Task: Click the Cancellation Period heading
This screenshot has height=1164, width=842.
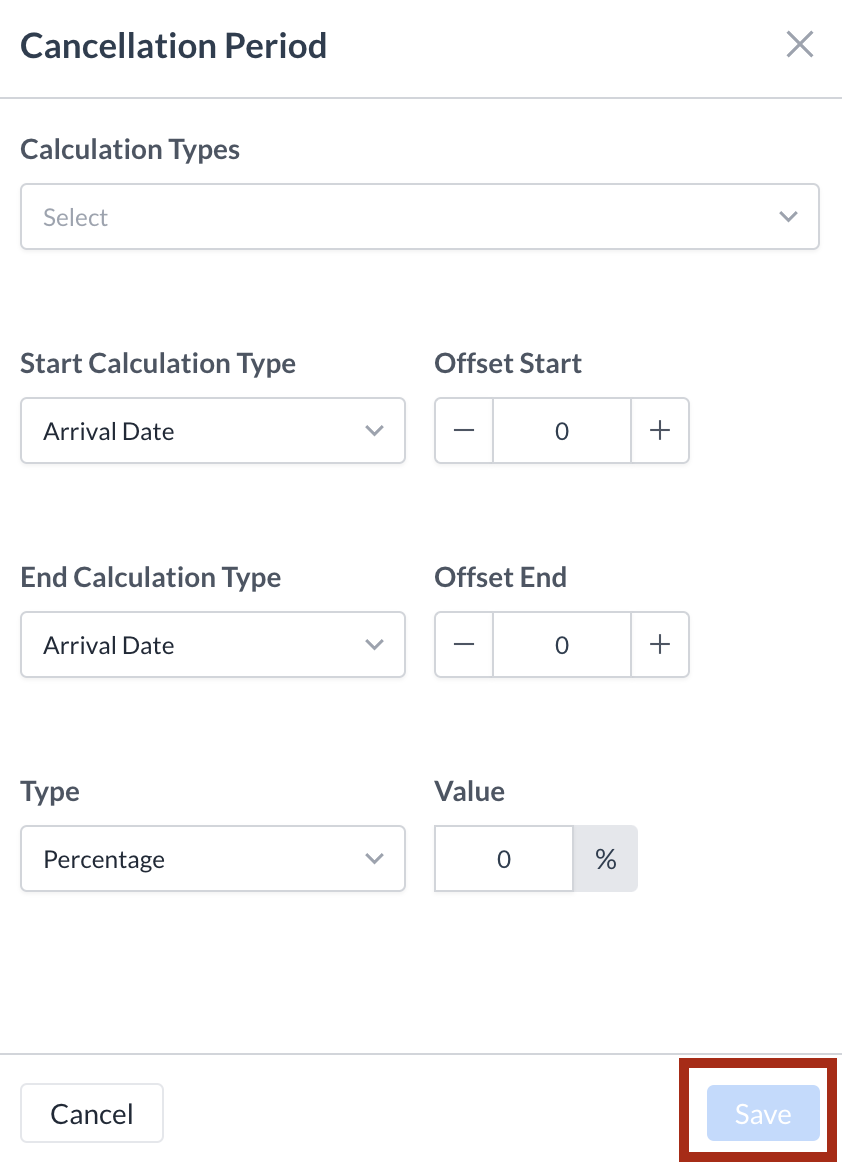Action: (x=174, y=46)
